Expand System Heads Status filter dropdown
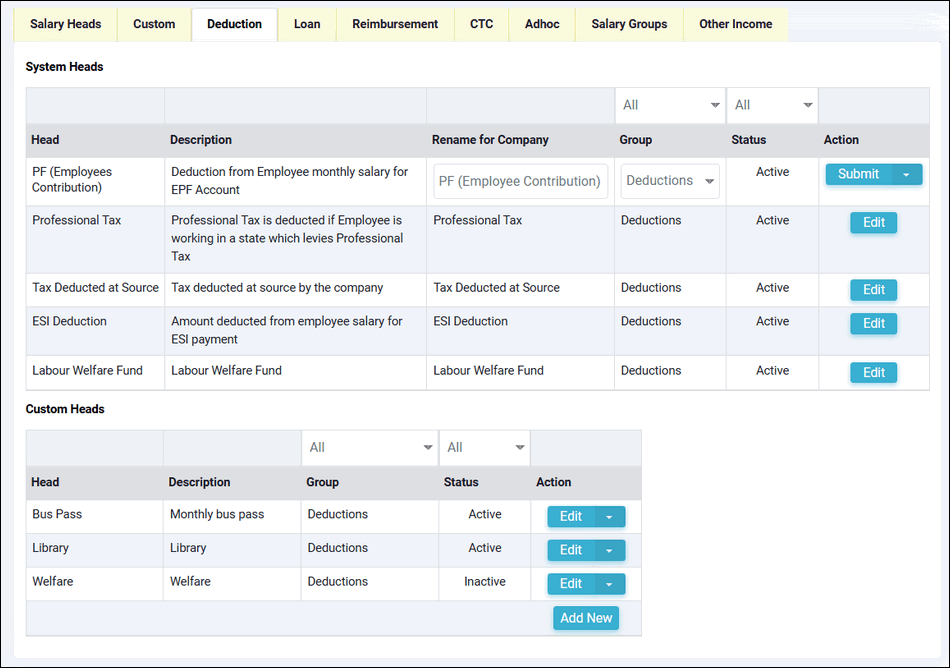The width and height of the screenshot is (950, 668). (x=772, y=105)
